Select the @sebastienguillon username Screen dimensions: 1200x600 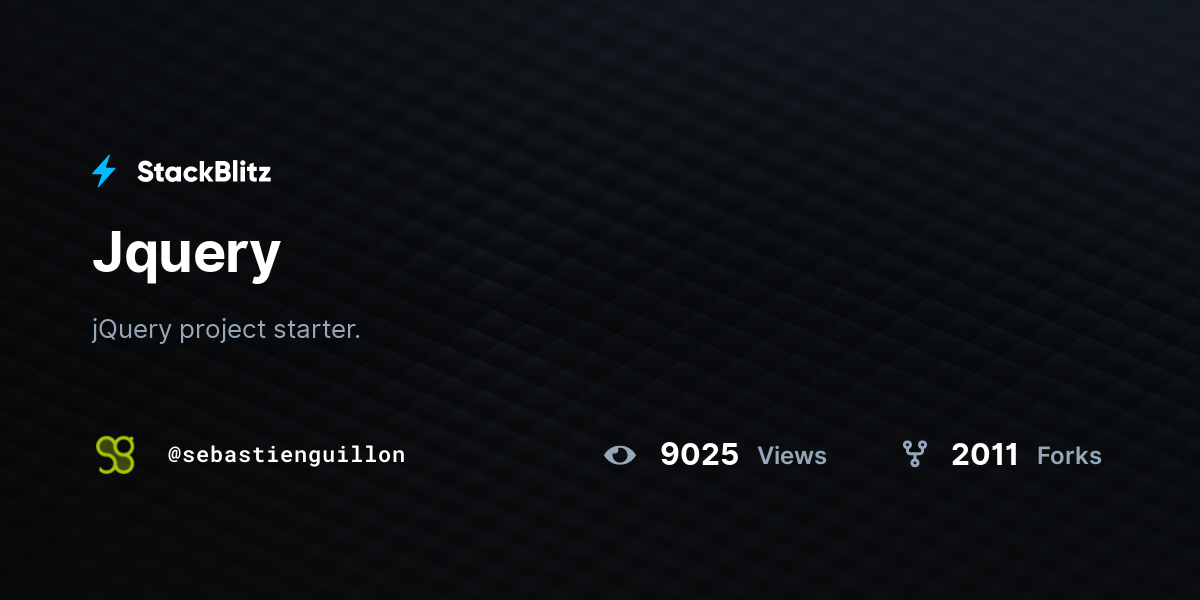pos(286,455)
